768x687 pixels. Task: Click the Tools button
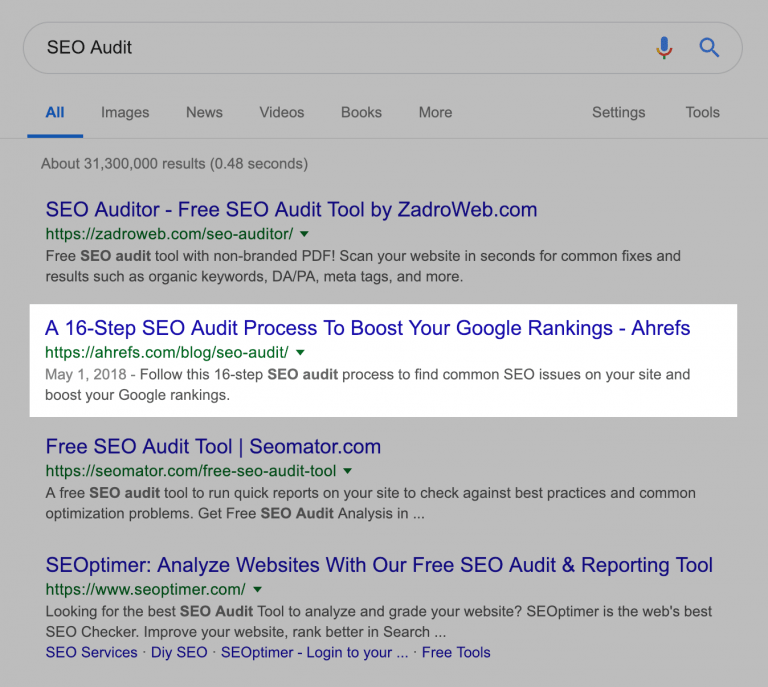[702, 112]
